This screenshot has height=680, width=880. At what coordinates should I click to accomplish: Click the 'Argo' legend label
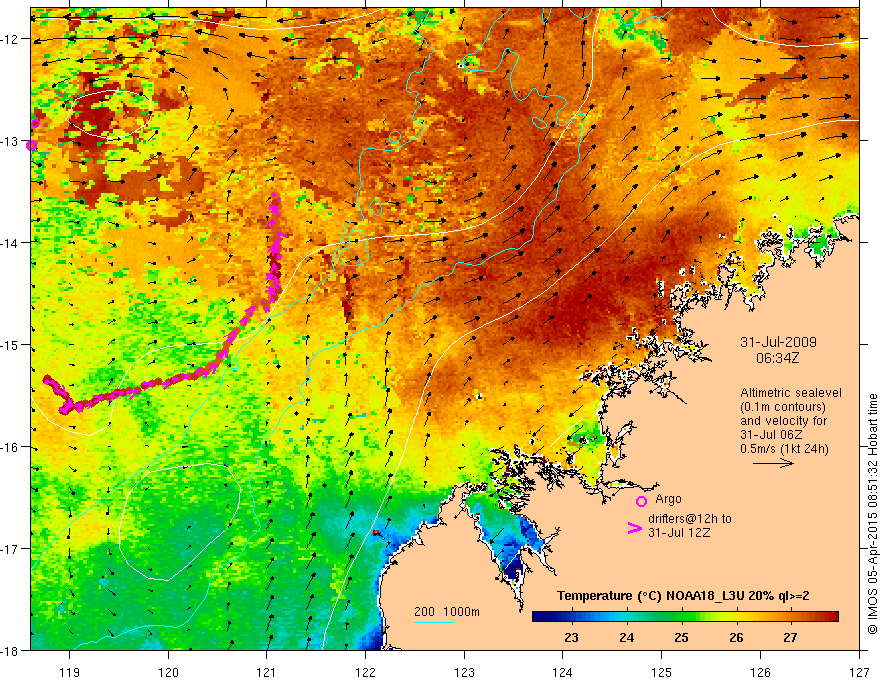668,499
